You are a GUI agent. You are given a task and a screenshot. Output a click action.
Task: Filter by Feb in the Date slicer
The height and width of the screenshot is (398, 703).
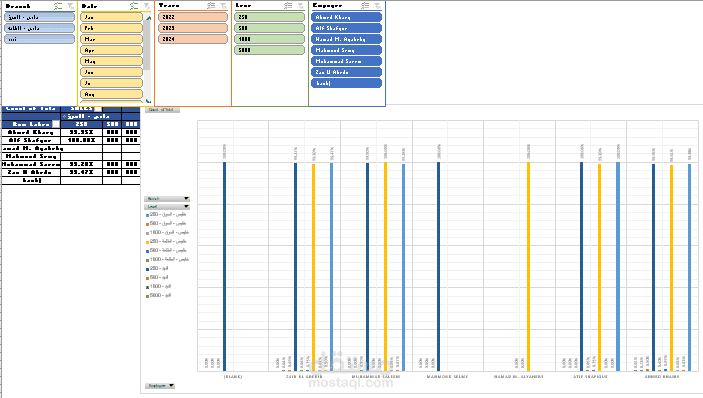coord(112,28)
